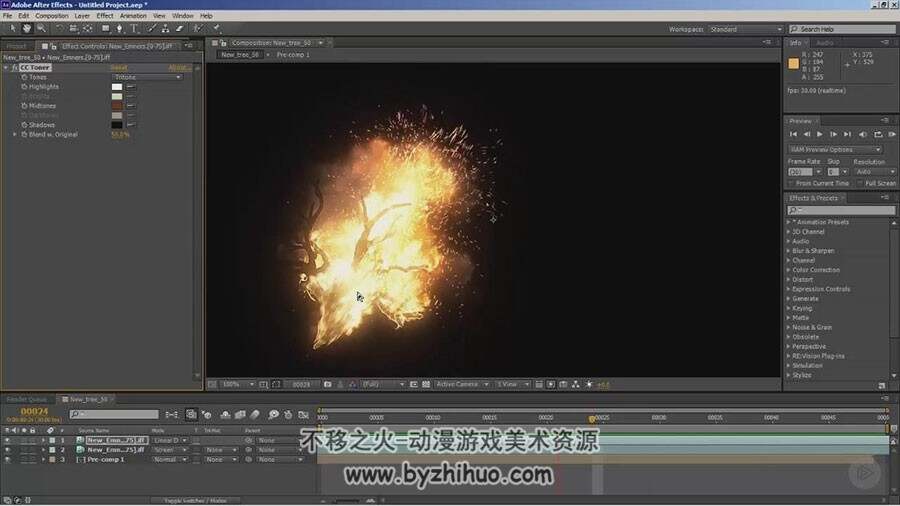Toggle visibility eye of layer 1
This screenshot has width=900, height=506.
point(7,441)
